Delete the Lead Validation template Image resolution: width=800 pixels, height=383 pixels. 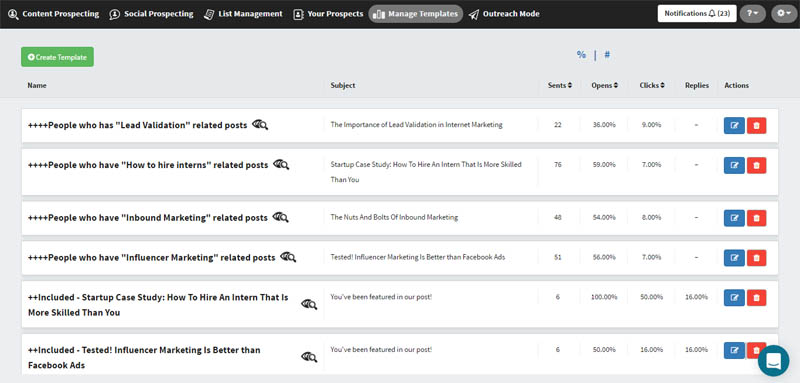(757, 125)
